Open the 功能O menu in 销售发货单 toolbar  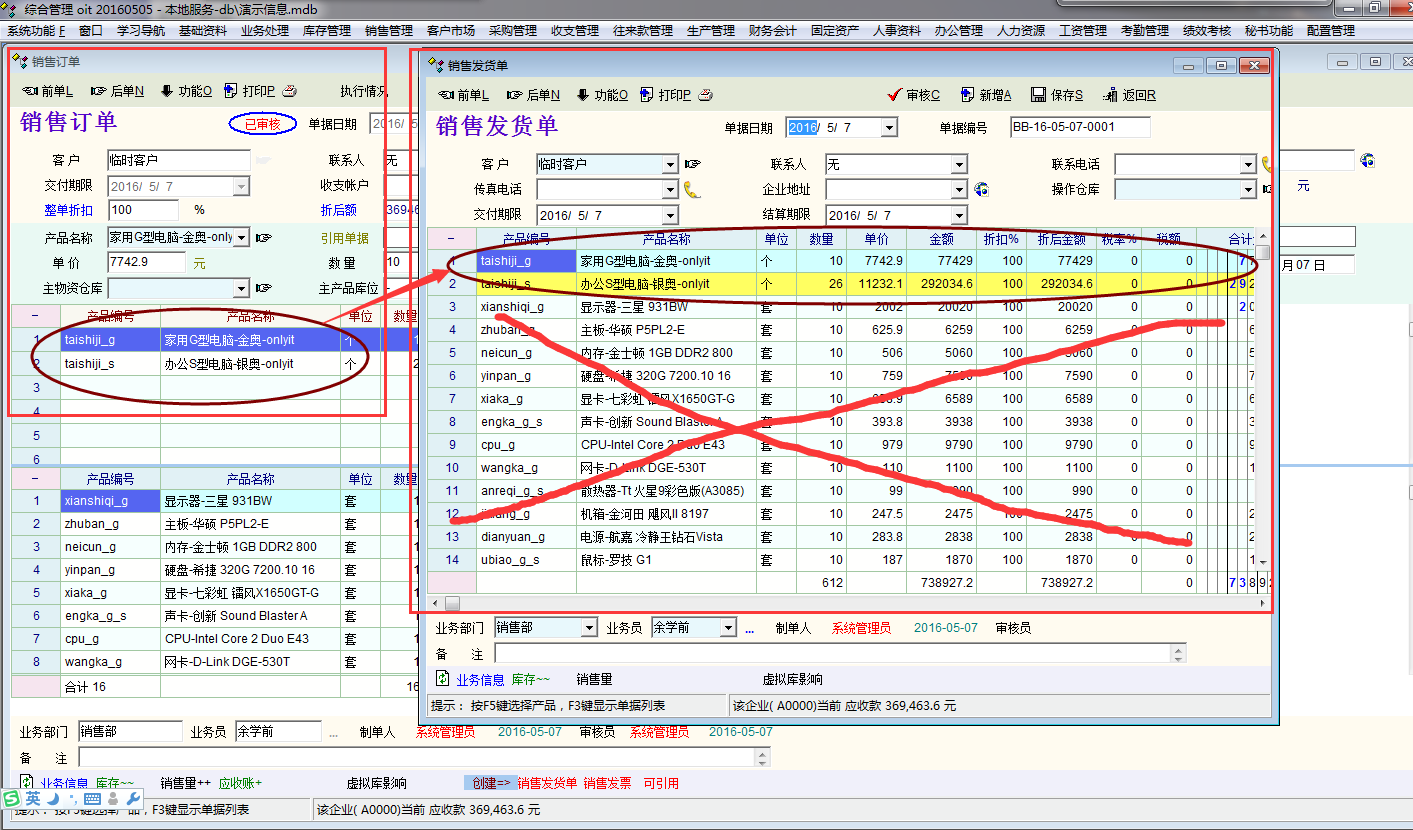602,95
